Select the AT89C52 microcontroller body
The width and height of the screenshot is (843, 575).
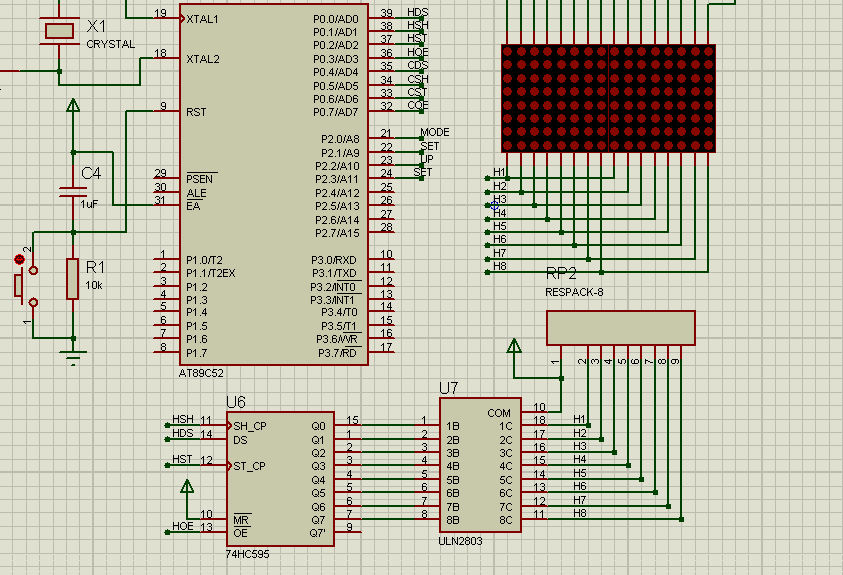click(x=274, y=184)
